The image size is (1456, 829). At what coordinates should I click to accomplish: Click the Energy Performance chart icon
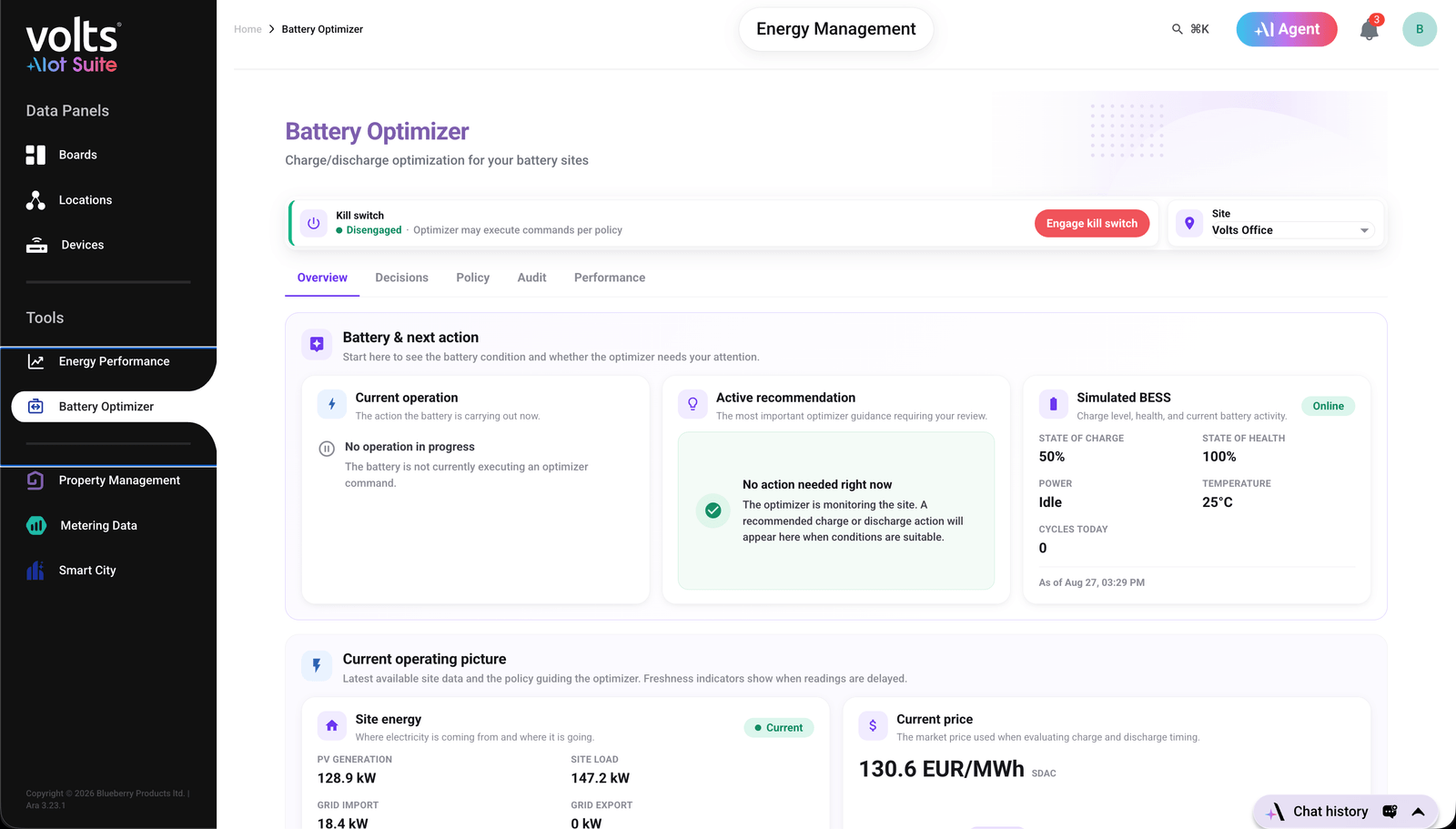point(35,361)
